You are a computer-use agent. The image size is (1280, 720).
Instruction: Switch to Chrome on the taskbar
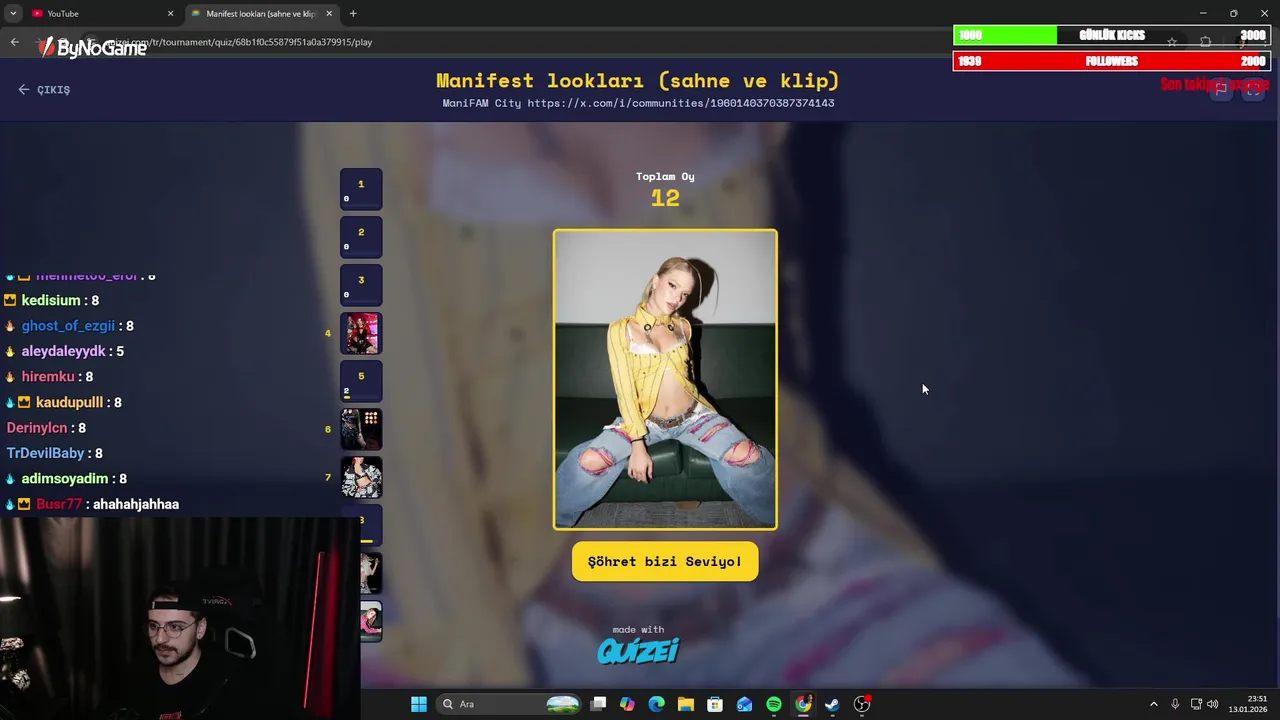[x=803, y=704]
